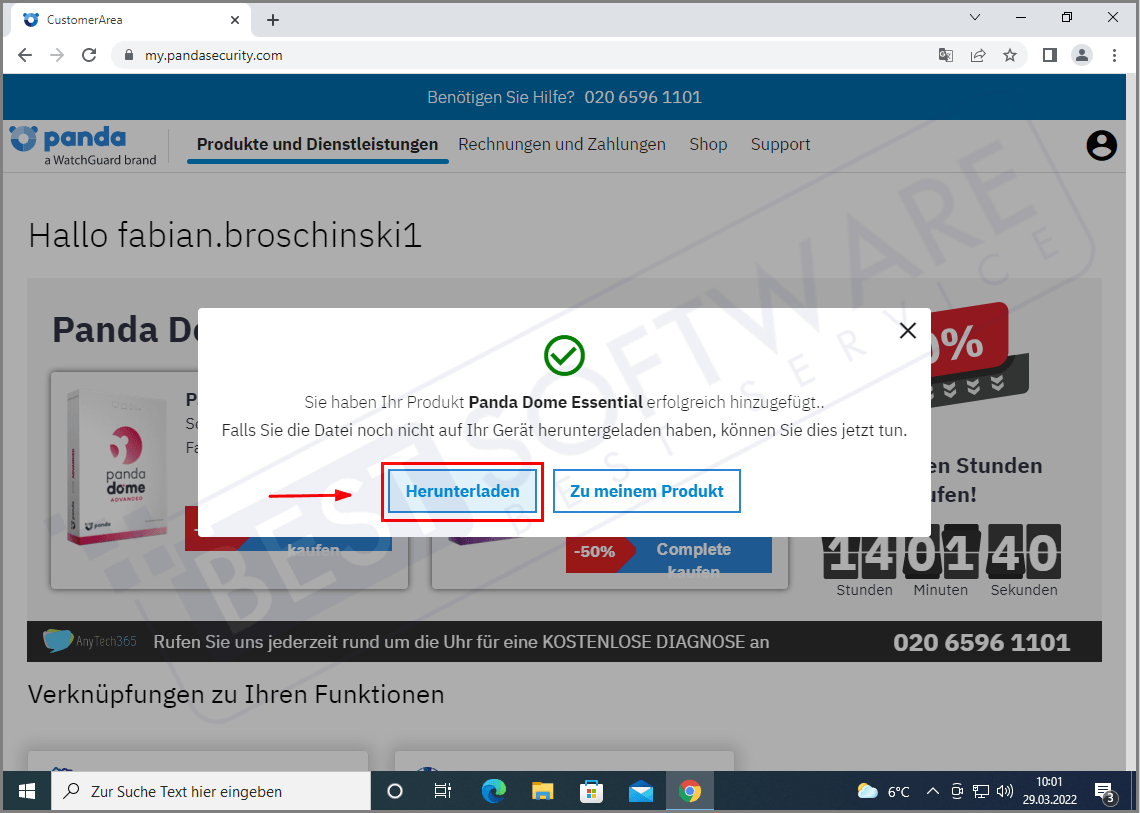The image size is (1140, 813).
Task: Launch Microsoft Edge from taskbar
Action: (x=494, y=791)
